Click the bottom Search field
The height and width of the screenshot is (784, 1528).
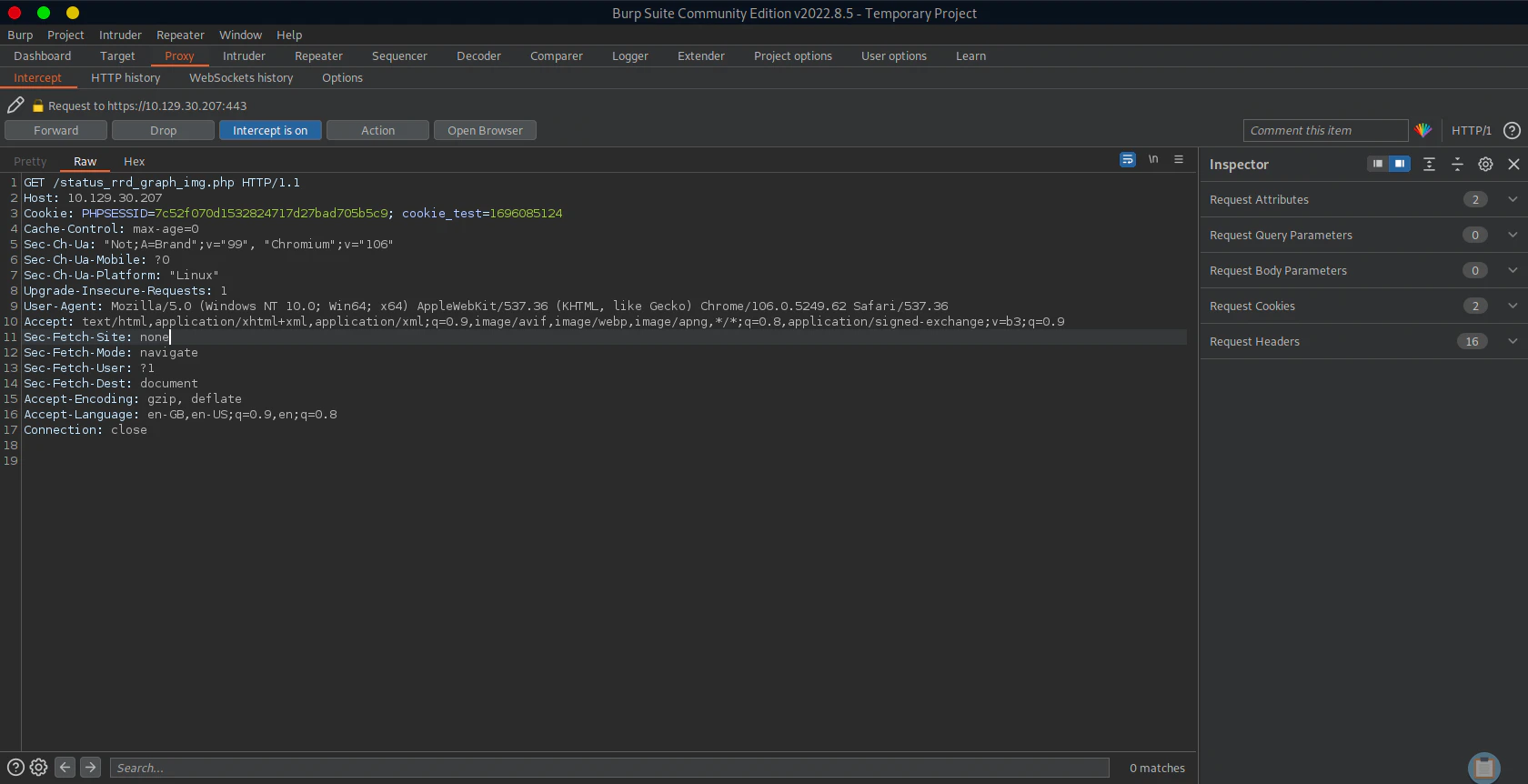pyautogui.click(x=609, y=768)
